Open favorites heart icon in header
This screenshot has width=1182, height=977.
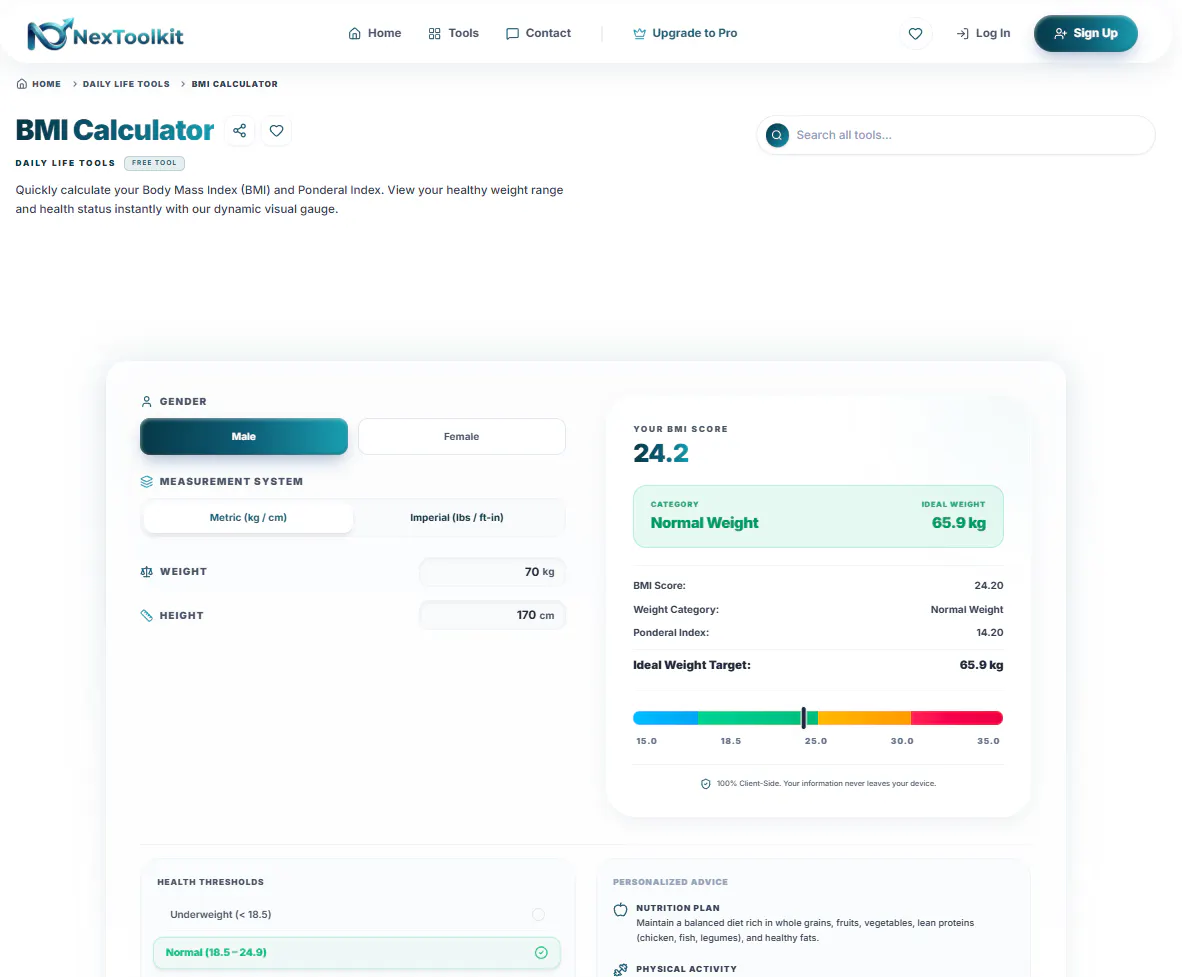pyautogui.click(x=915, y=33)
